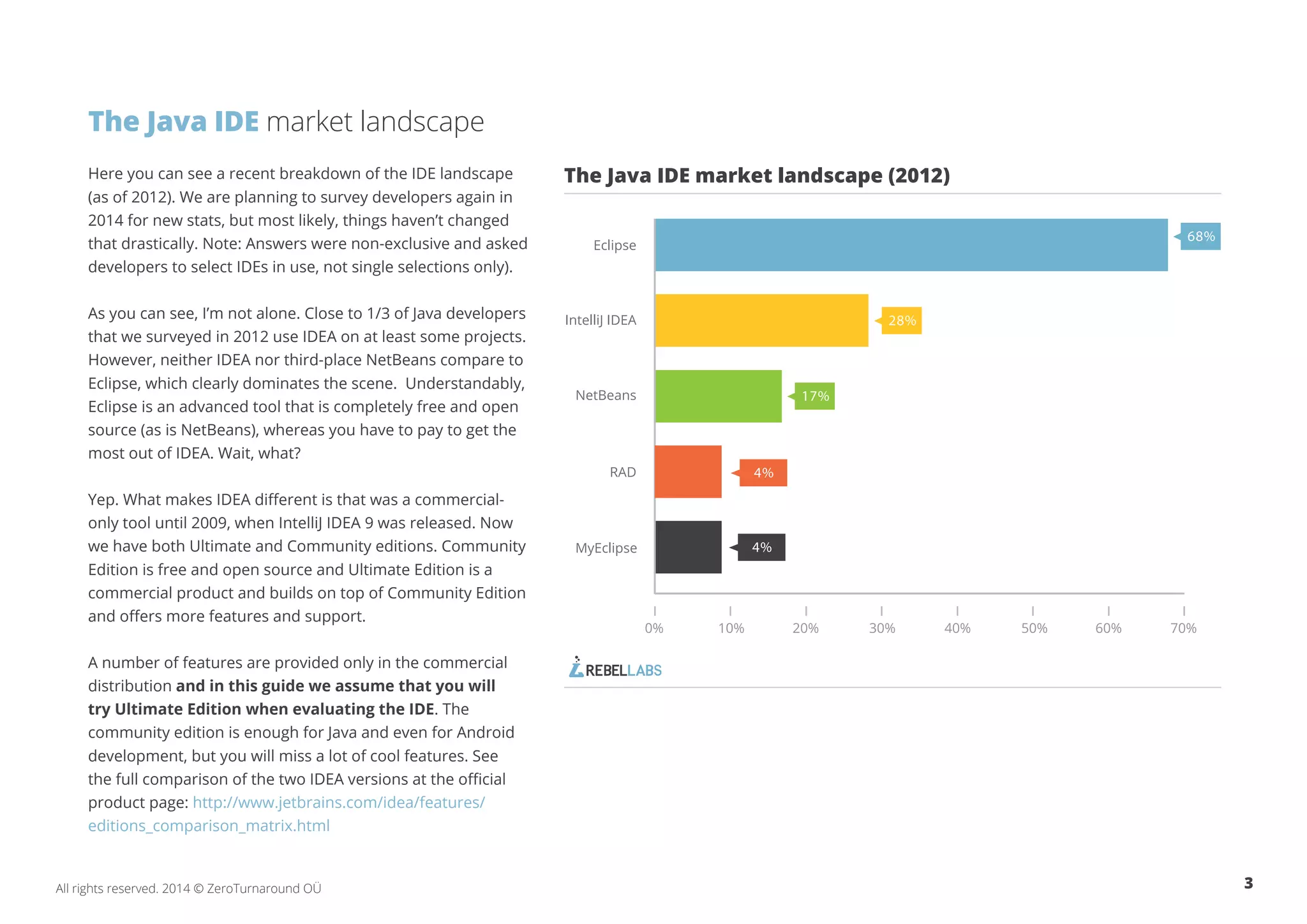Click the 70% axis tick label
1307x924 pixels.
(x=1183, y=628)
